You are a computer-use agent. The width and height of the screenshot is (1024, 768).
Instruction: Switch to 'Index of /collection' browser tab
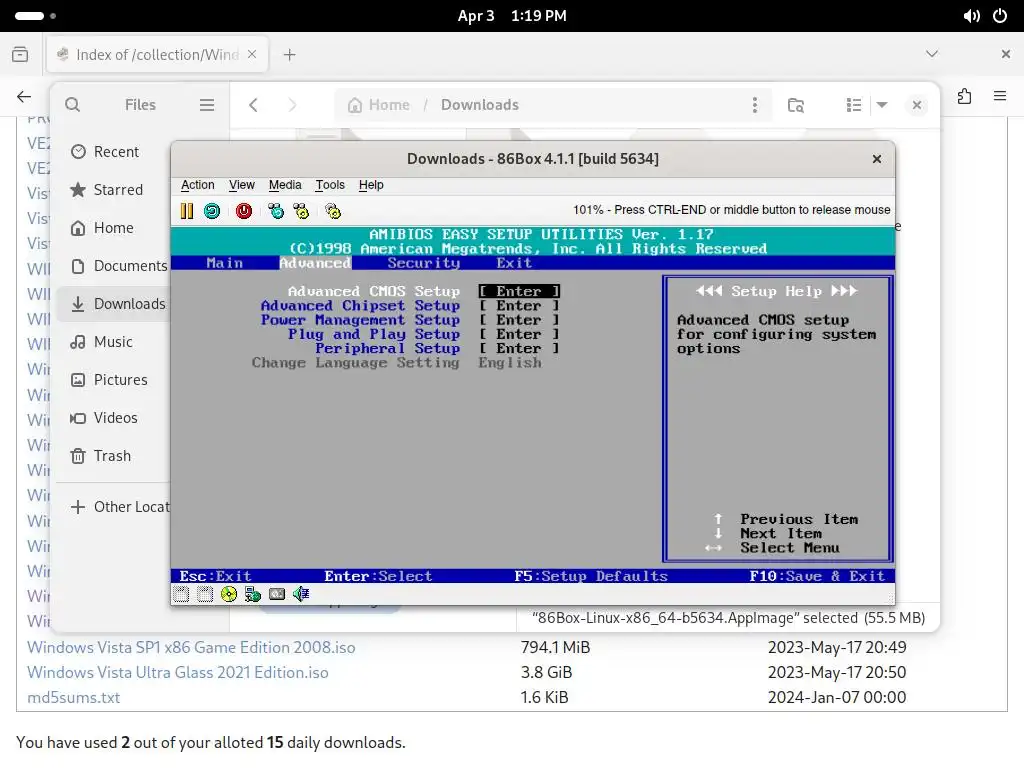pos(157,55)
